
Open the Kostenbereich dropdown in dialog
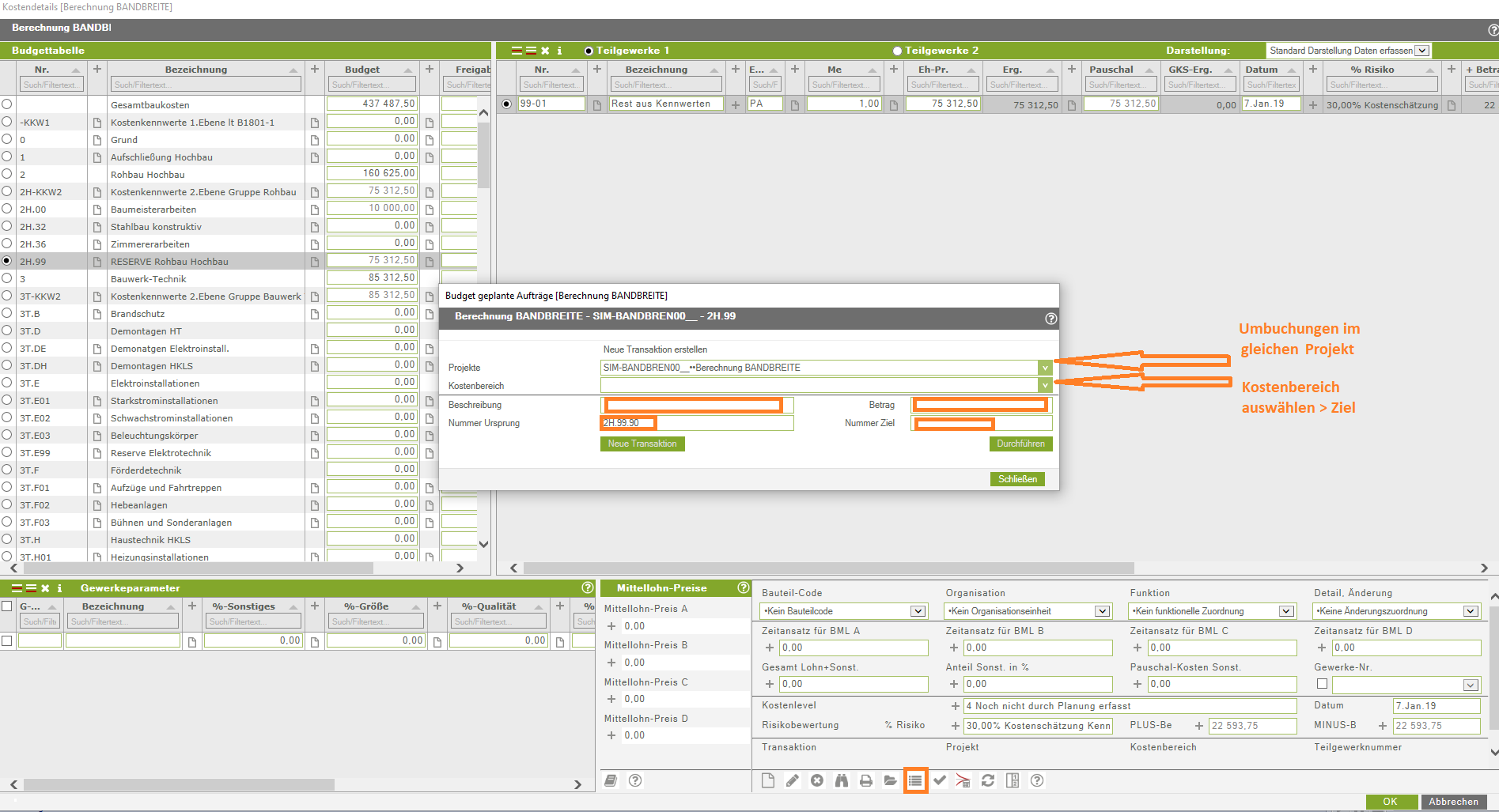click(1045, 385)
